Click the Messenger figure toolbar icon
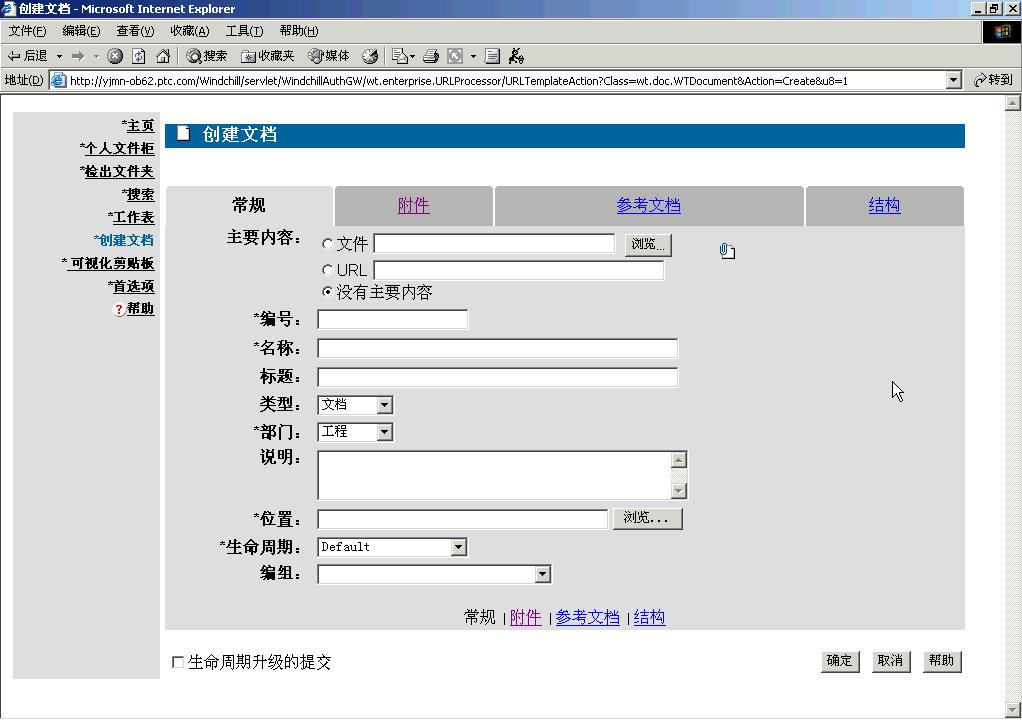The height and width of the screenshot is (720, 1022). point(516,56)
